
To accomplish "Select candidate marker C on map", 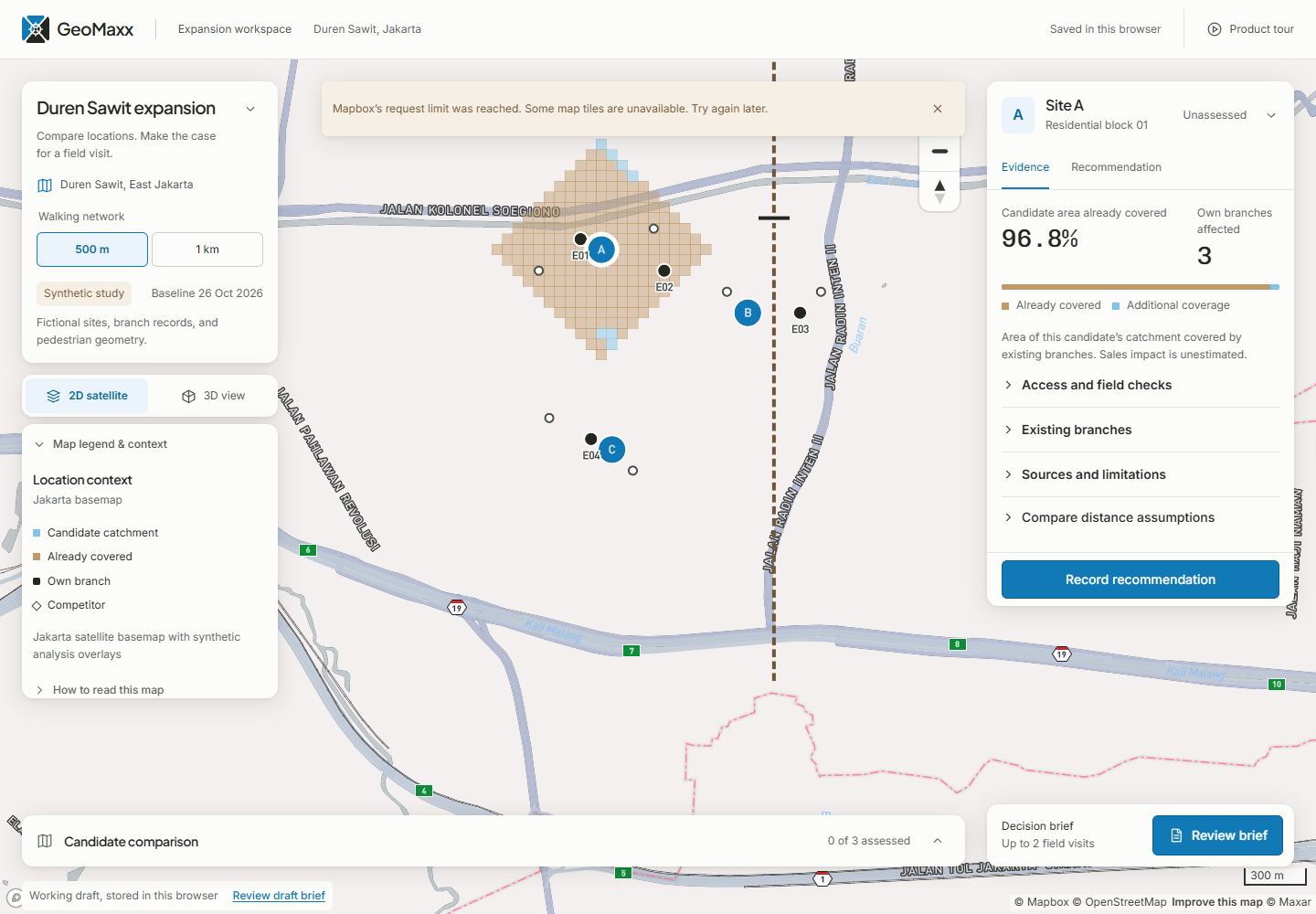I will coord(612,450).
